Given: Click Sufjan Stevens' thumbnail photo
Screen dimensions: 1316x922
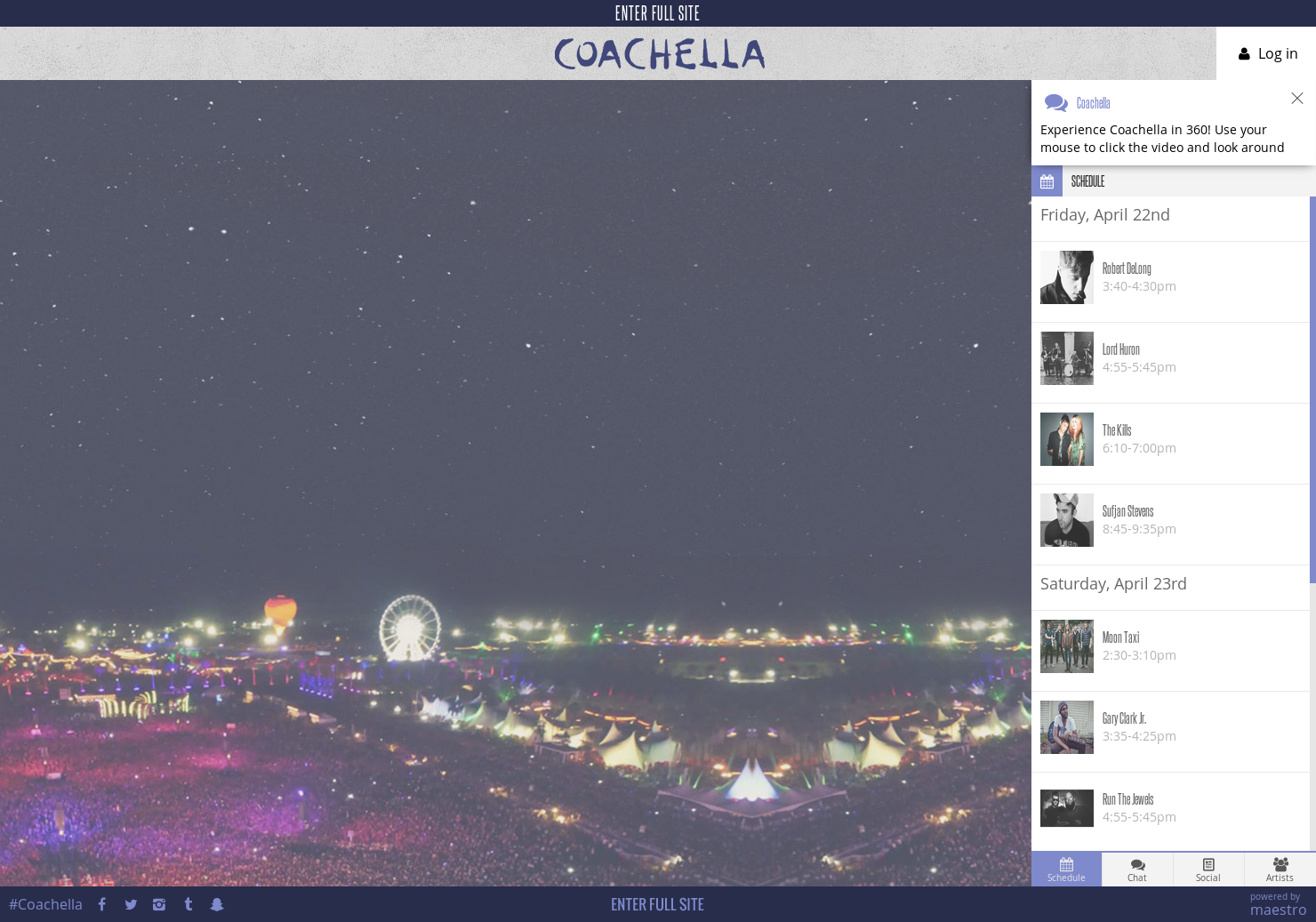Looking at the screenshot, I should [1066, 520].
